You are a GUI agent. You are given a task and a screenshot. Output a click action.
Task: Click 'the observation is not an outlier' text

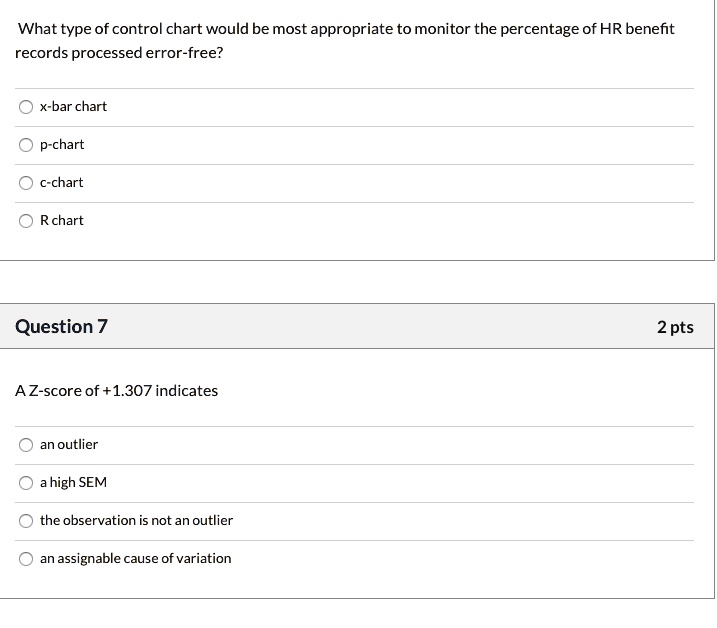tap(136, 521)
